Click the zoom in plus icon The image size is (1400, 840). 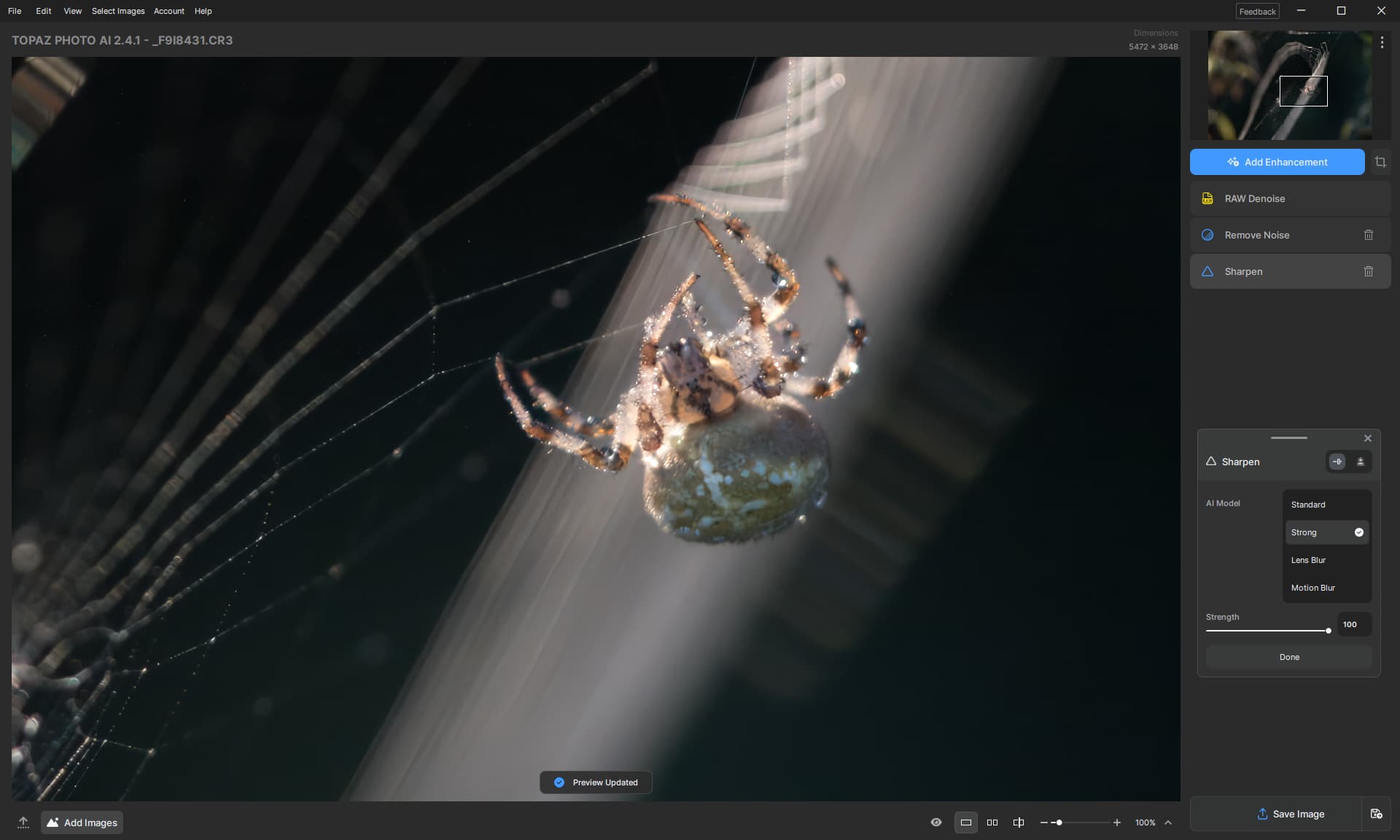coord(1116,822)
